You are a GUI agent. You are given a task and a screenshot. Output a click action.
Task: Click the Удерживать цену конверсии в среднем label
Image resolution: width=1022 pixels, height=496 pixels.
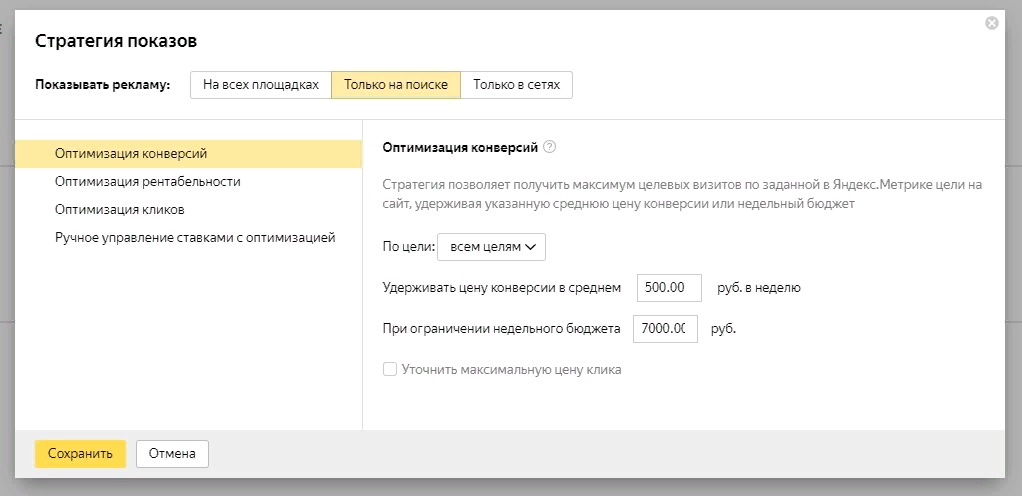coord(502,288)
